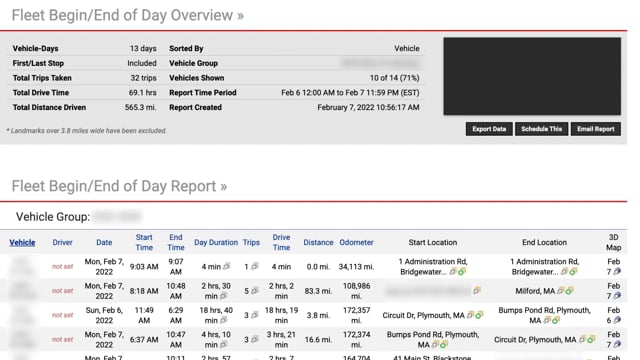This screenshot has width=640, height=360.
Task: Open trips detail icon in 6:37 AM row
Action: [255, 339]
